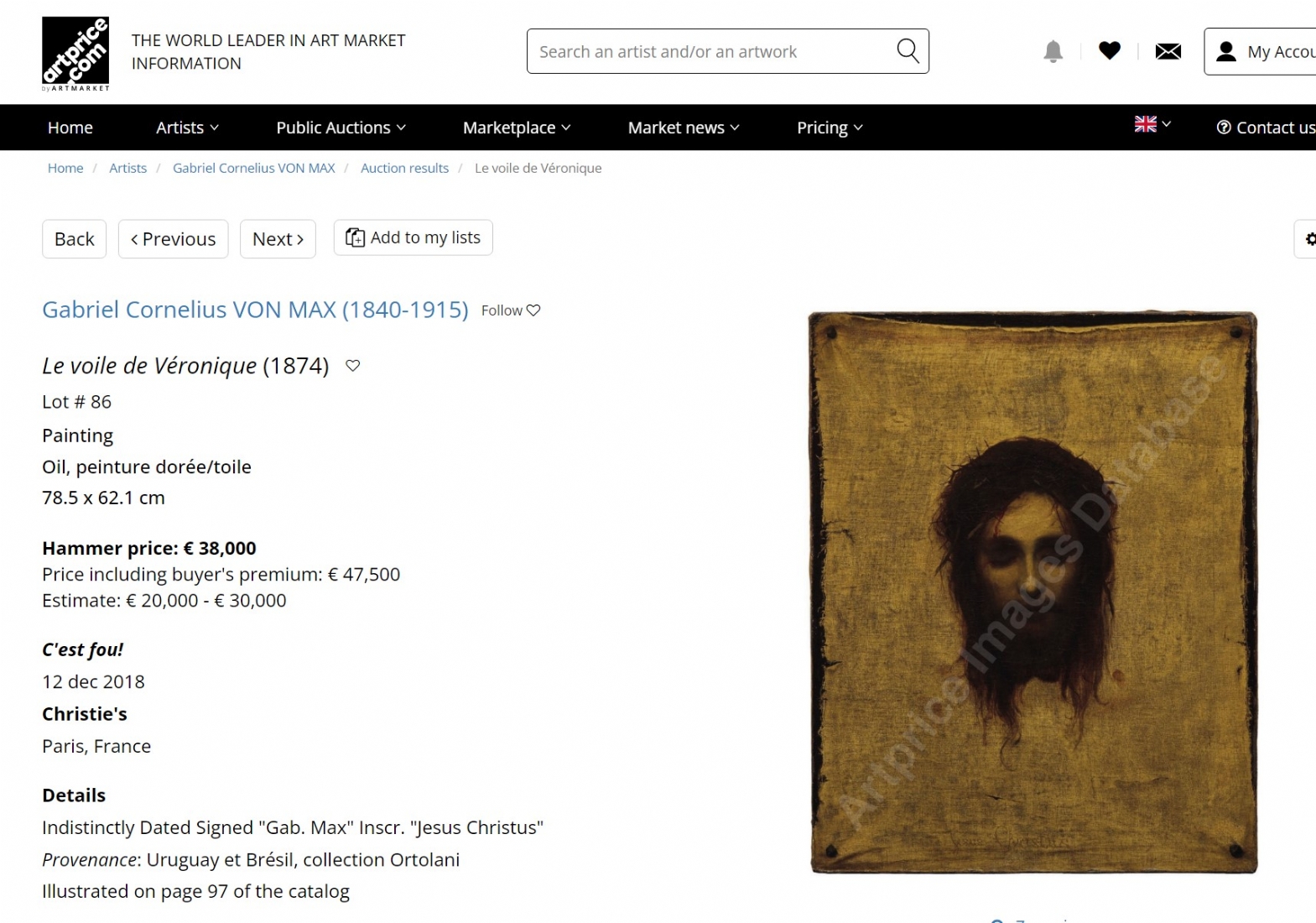Viewport: 1316px width, 923px height.
Task: Open messages envelope icon
Action: [x=1168, y=51]
